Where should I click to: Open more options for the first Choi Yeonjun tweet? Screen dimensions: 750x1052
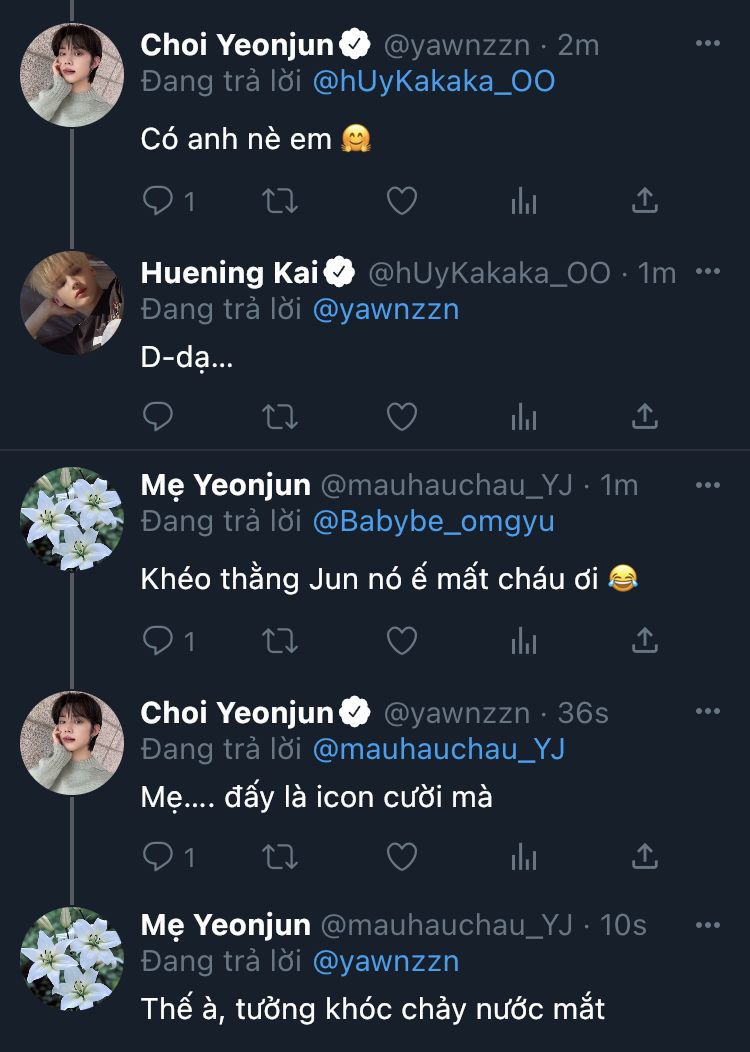coord(707,44)
